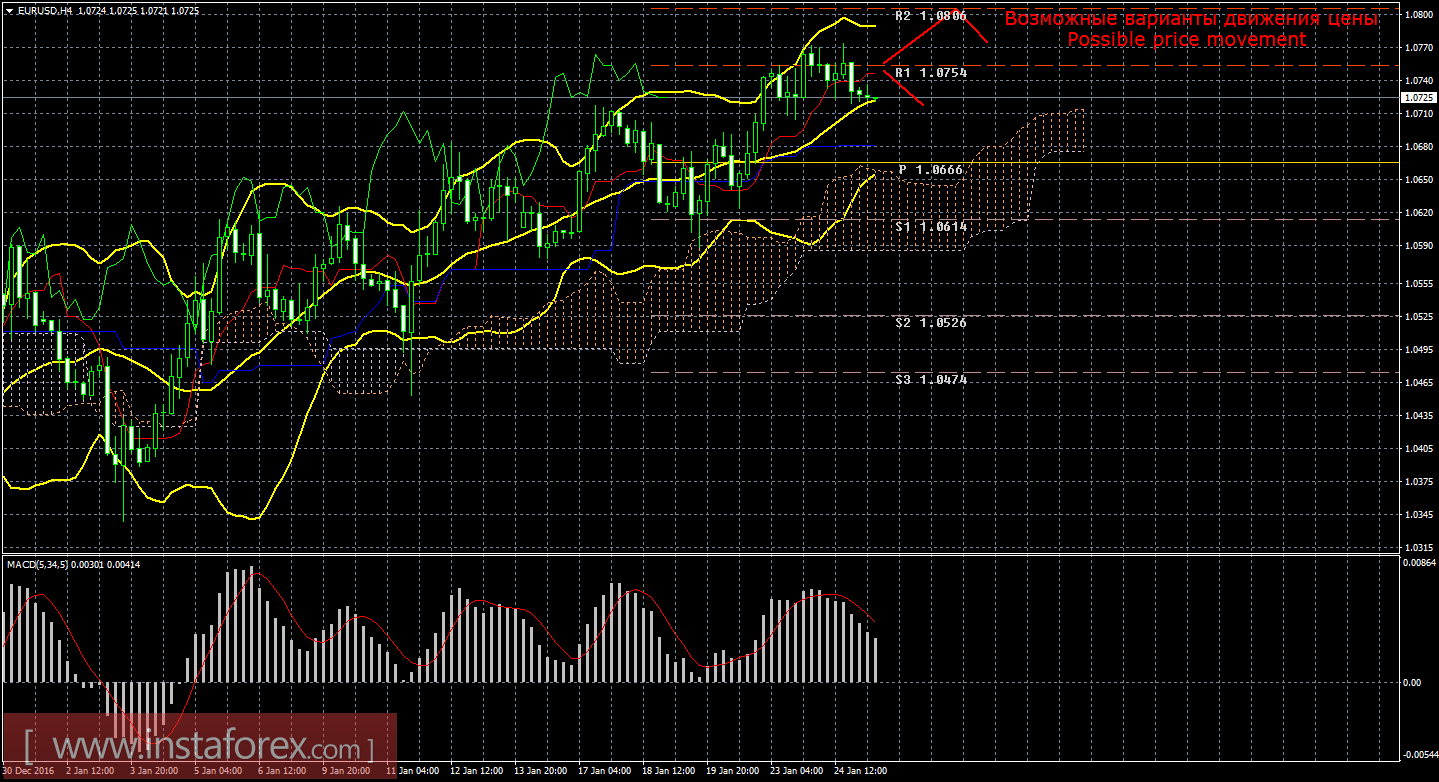
Task: Click the 1.0495 price axis label
Action: pyautogui.click(x=1418, y=350)
